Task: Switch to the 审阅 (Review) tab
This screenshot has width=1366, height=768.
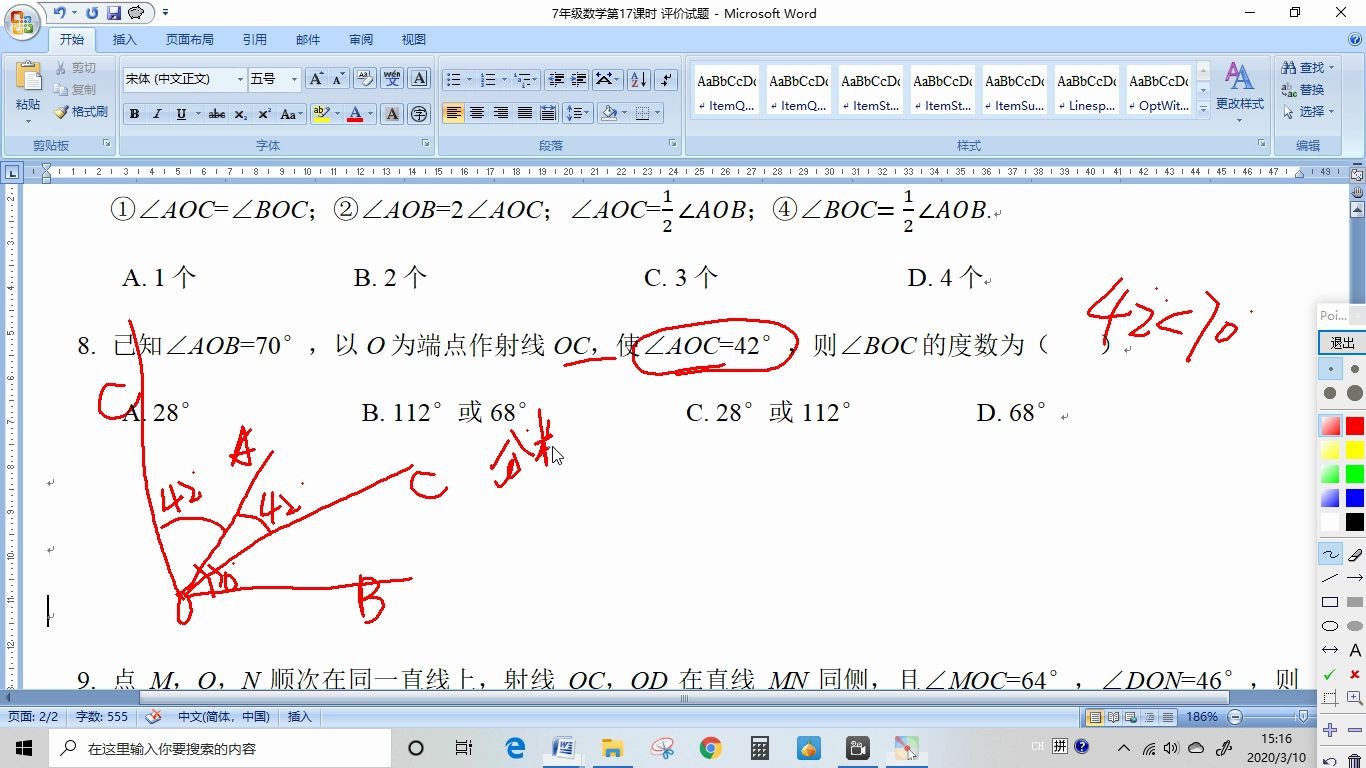Action: (361, 40)
